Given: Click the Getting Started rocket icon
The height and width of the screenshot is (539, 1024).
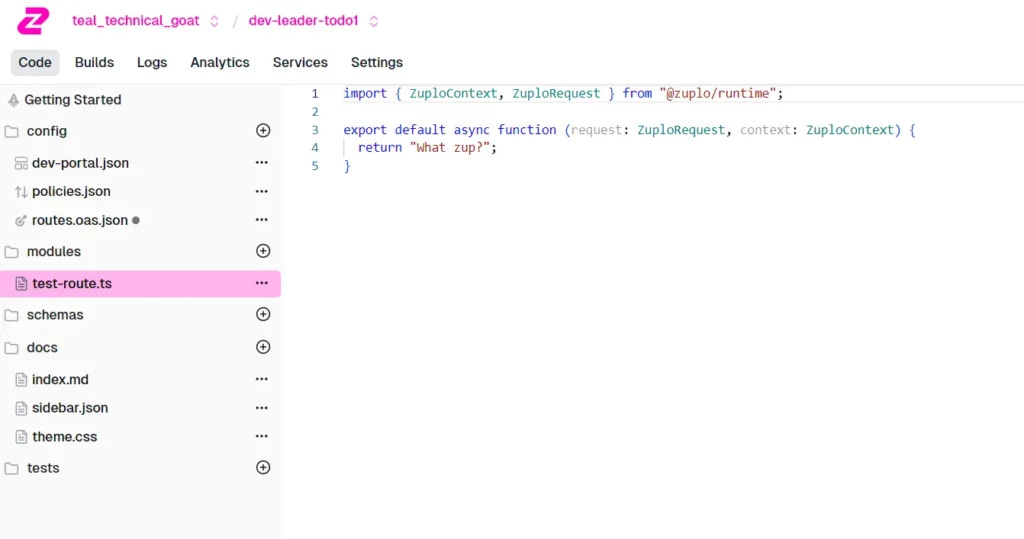Looking at the screenshot, I should click(13, 100).
